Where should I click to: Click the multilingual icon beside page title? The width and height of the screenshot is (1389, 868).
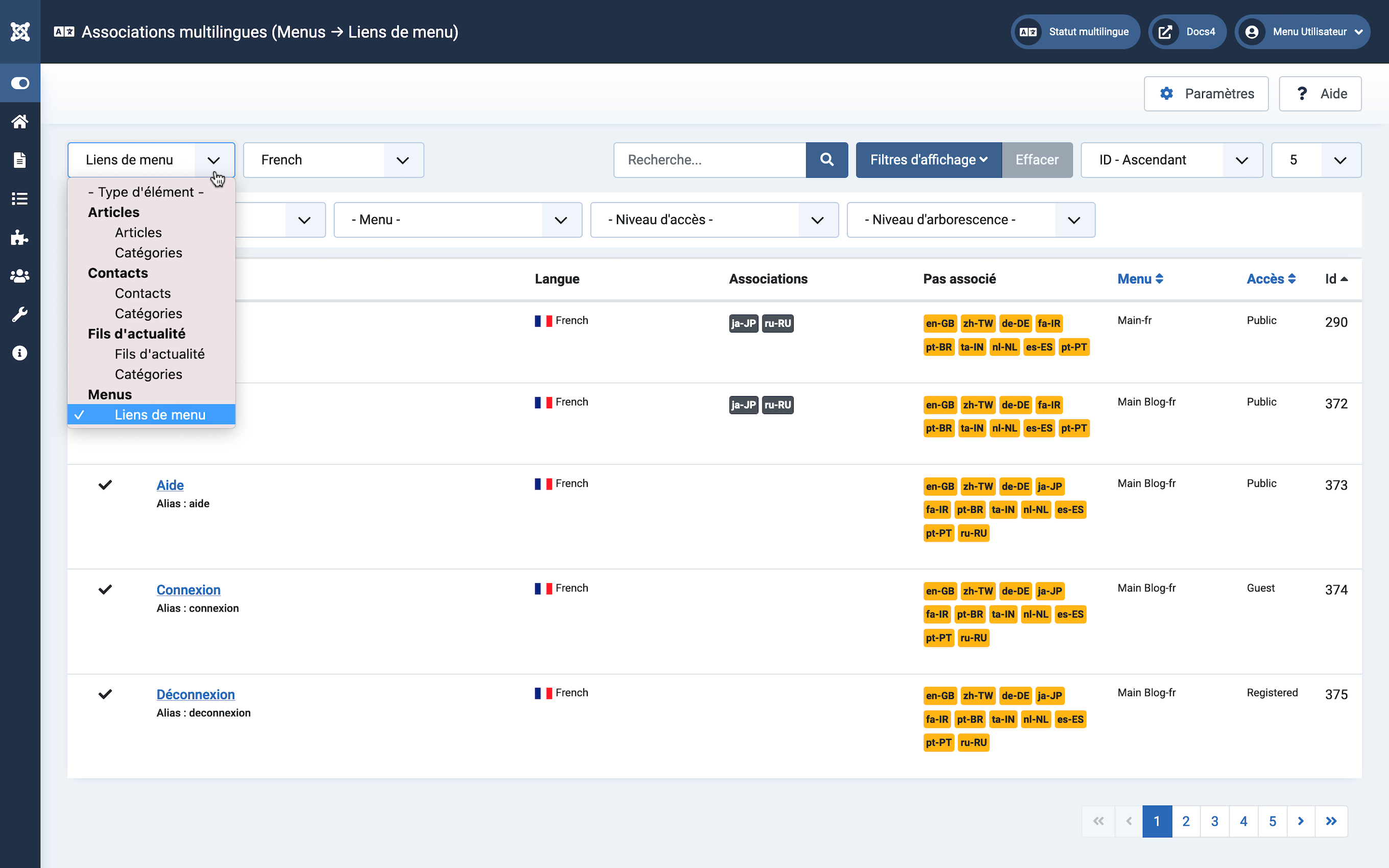[x=64, y=32]
